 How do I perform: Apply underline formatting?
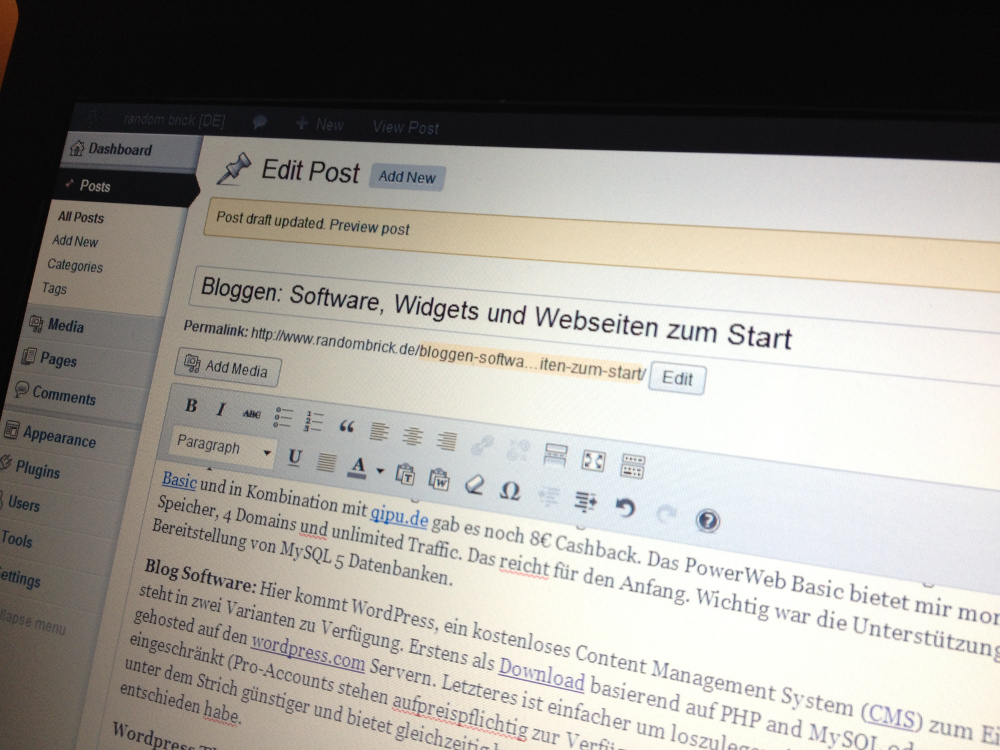[295, 457]
